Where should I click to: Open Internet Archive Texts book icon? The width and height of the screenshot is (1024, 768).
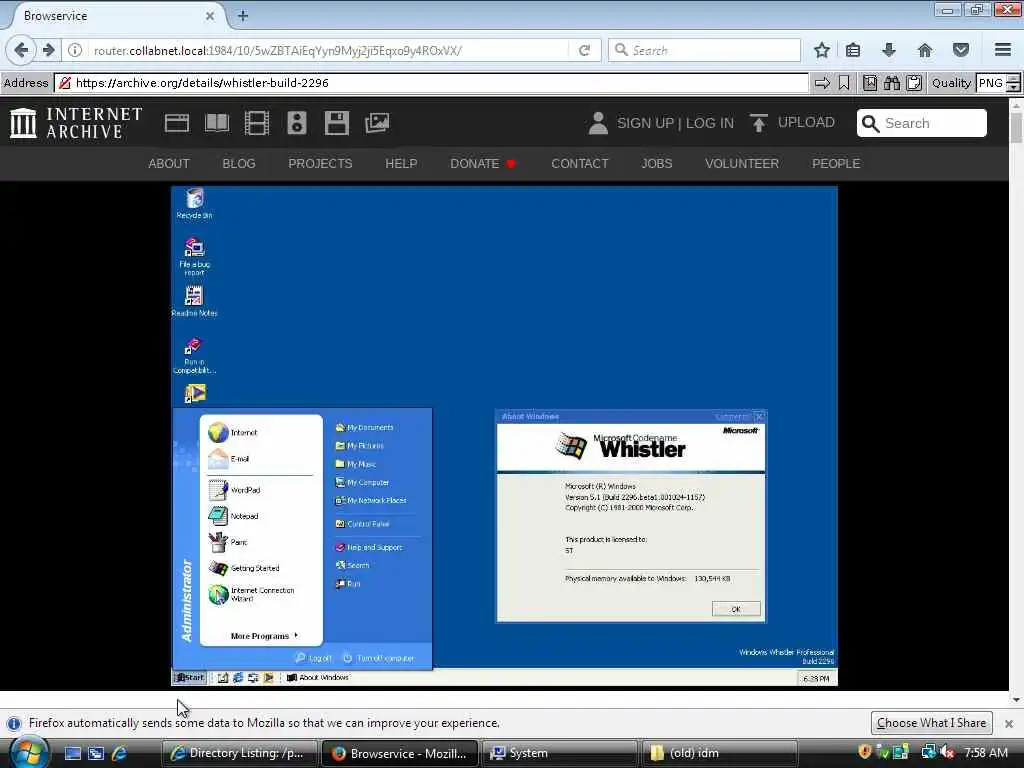[217, 123]
